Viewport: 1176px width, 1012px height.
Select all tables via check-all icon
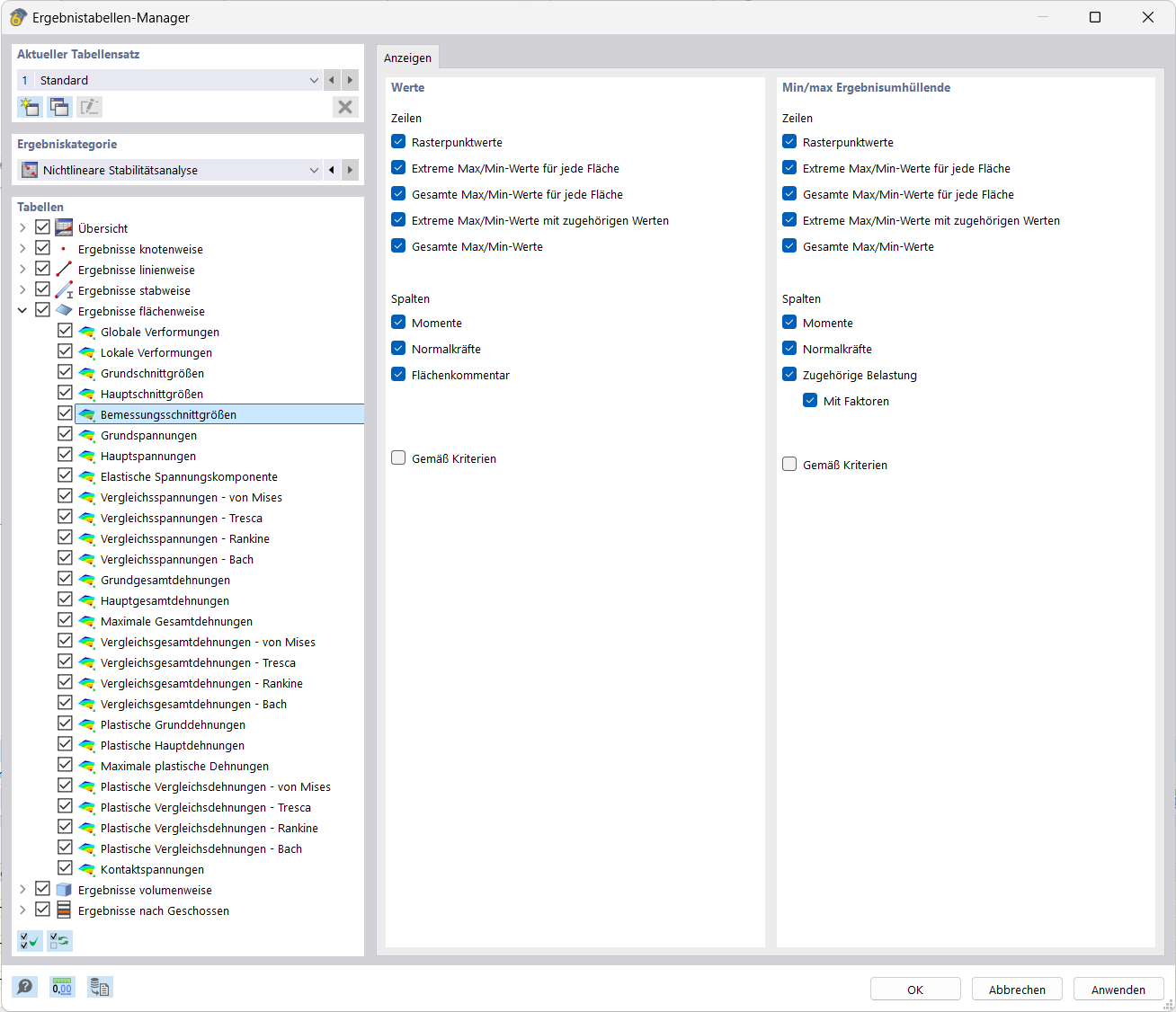click(x=29, y=940)
